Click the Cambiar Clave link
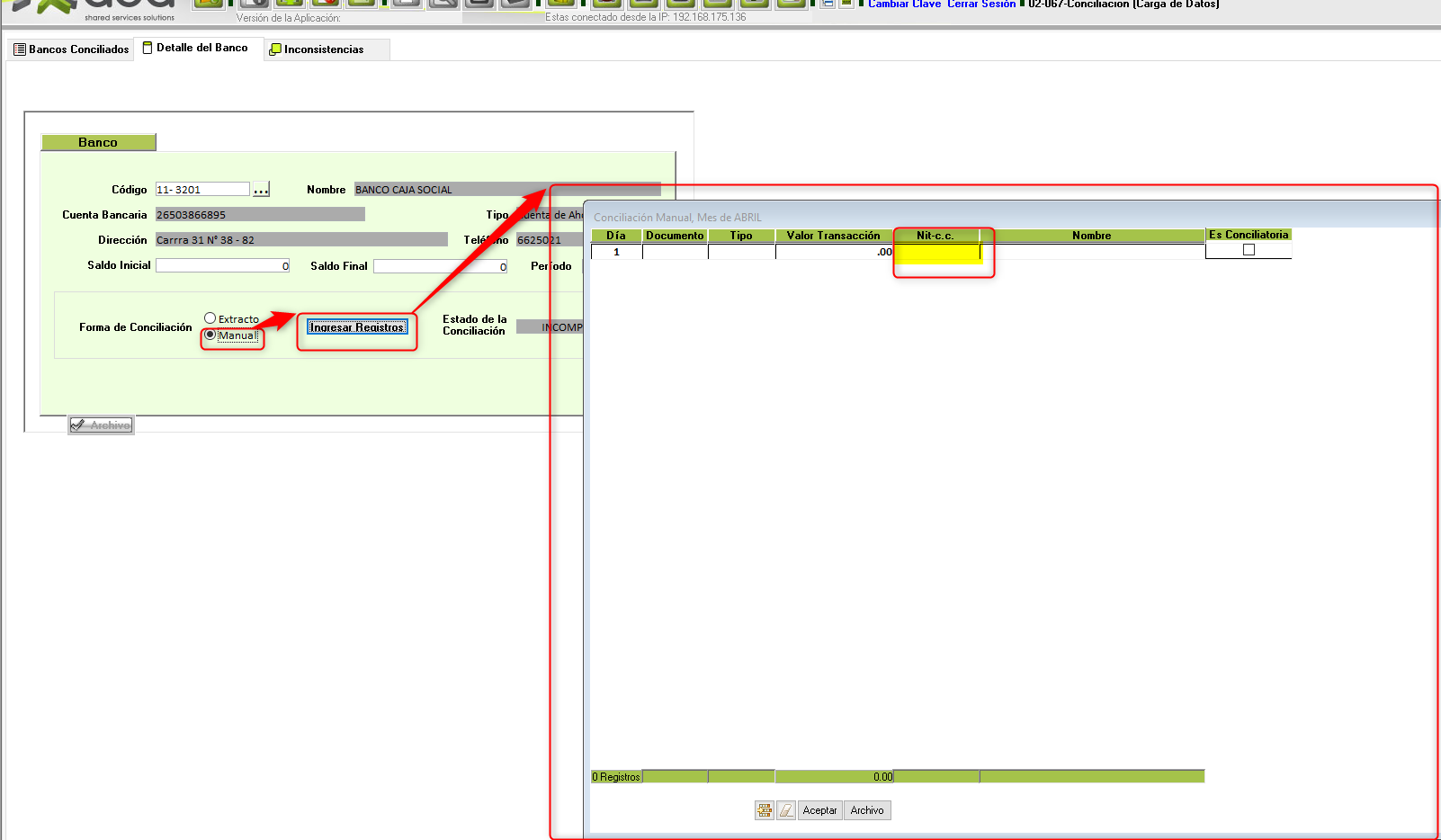1441x840 pixels. (904, 4)
